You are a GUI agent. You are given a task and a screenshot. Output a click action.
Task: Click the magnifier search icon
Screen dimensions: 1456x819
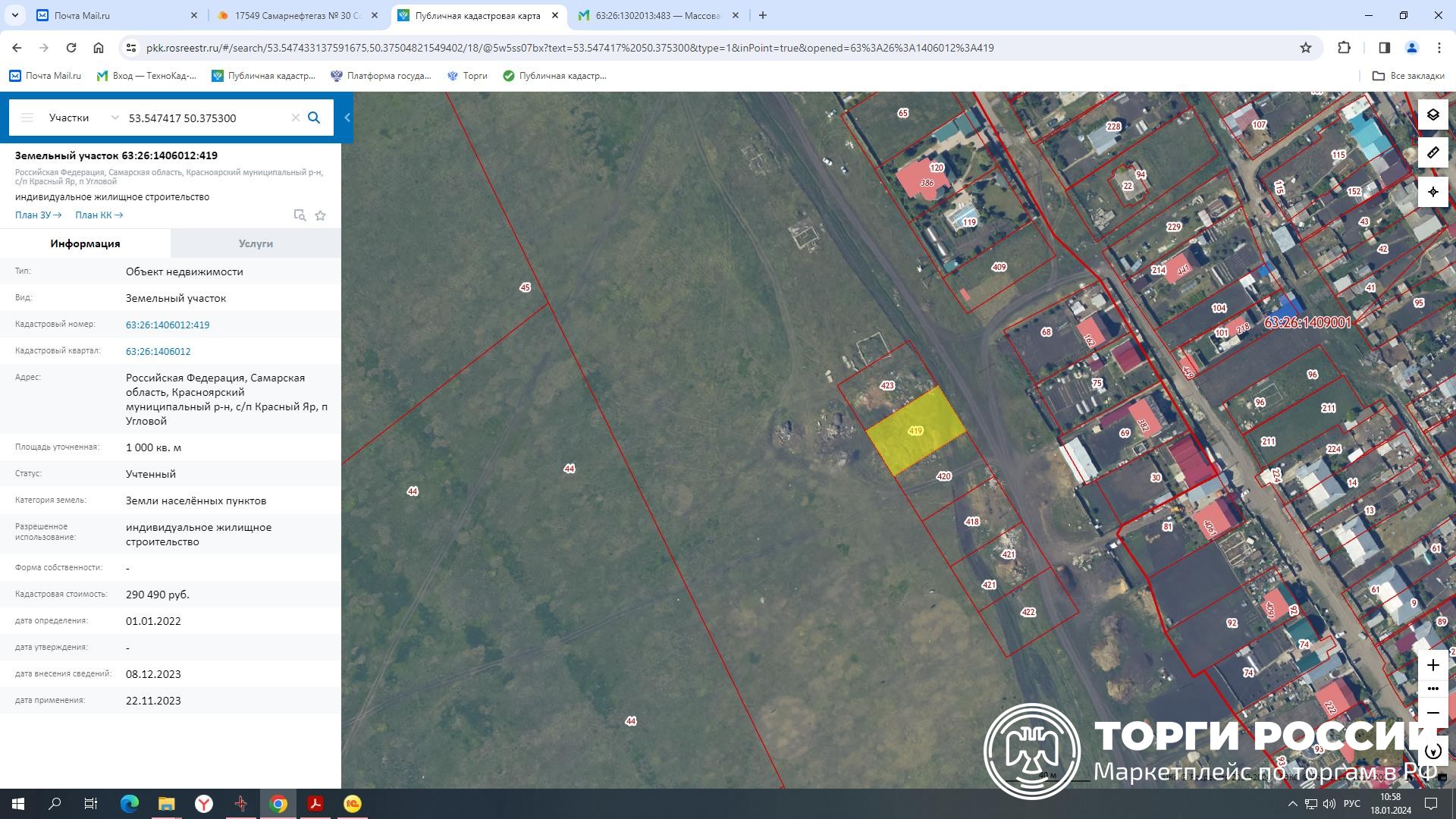click(314, 118)
